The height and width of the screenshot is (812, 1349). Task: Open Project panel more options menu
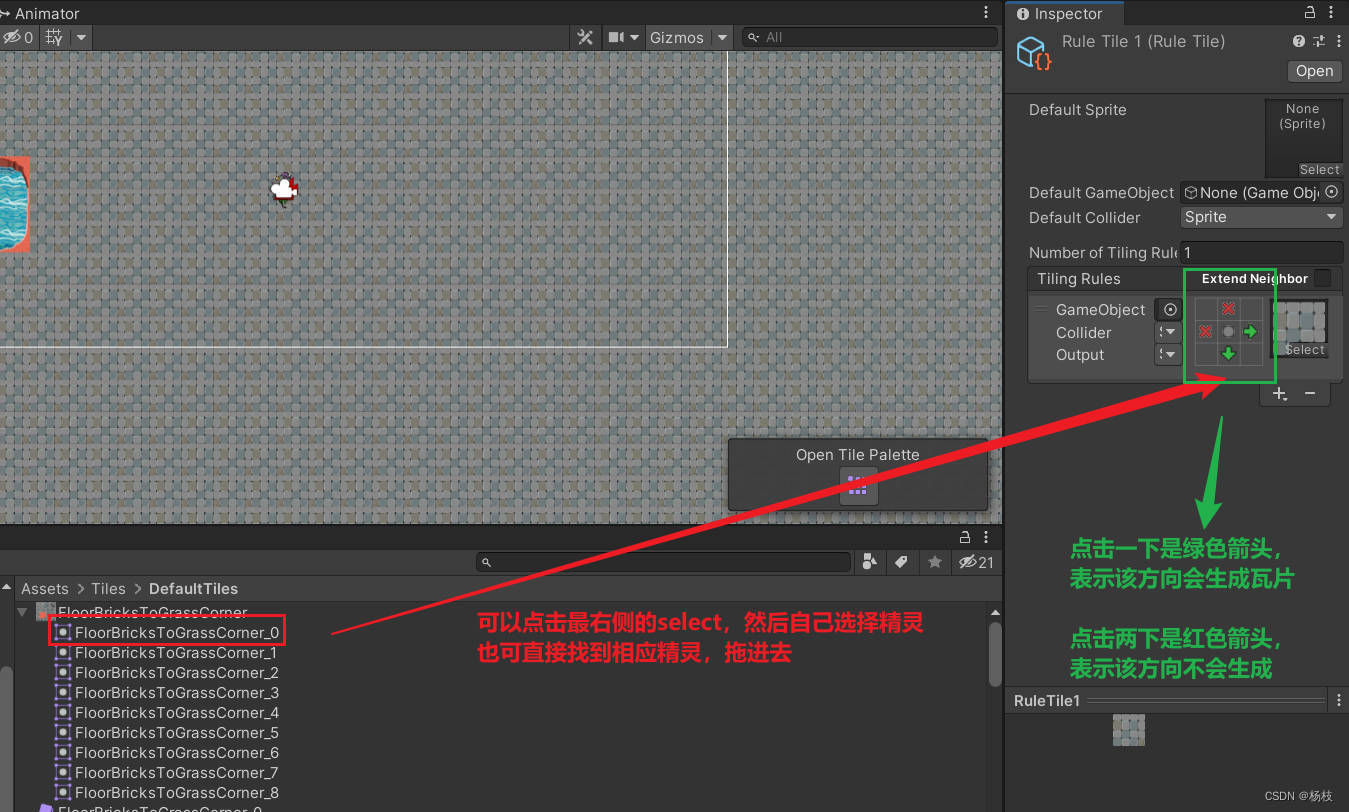[987, 538]
